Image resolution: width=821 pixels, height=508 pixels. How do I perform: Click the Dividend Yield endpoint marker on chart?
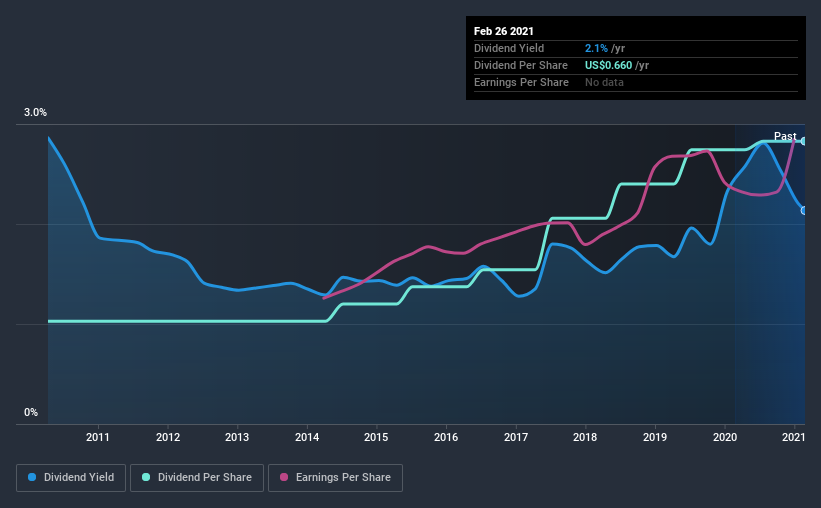point(804,211)
